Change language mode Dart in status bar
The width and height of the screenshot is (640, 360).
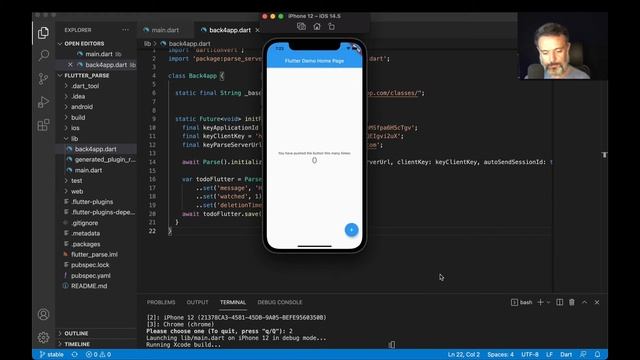coord(566,355)
